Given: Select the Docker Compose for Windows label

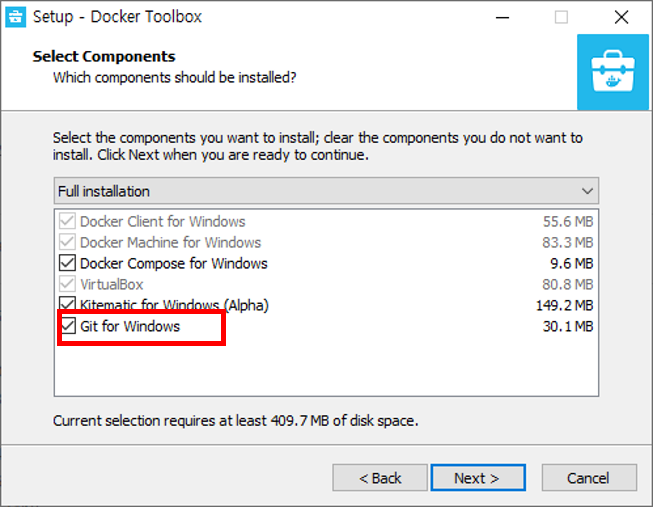Looking at the screenshot, I should (x=174, y=263).
